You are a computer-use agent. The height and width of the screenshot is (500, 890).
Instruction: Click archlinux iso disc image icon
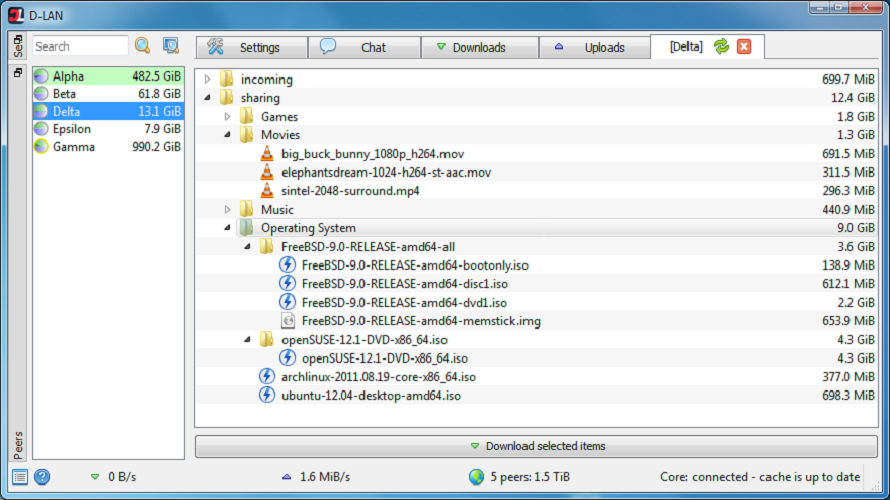point(267,376)
